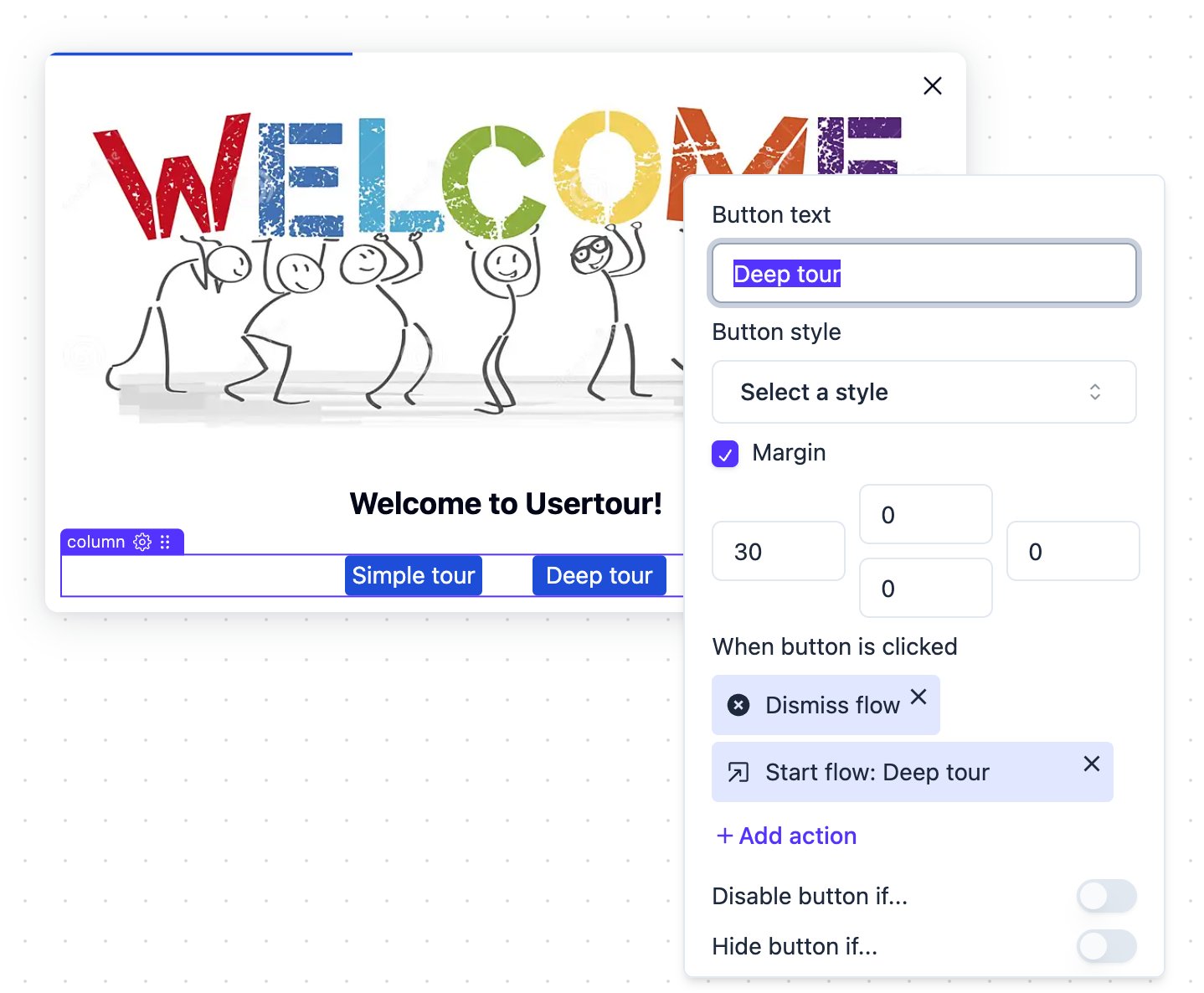Close the welcome modal with X icon
The image size is (1204, 993).
tap(932, 85)
